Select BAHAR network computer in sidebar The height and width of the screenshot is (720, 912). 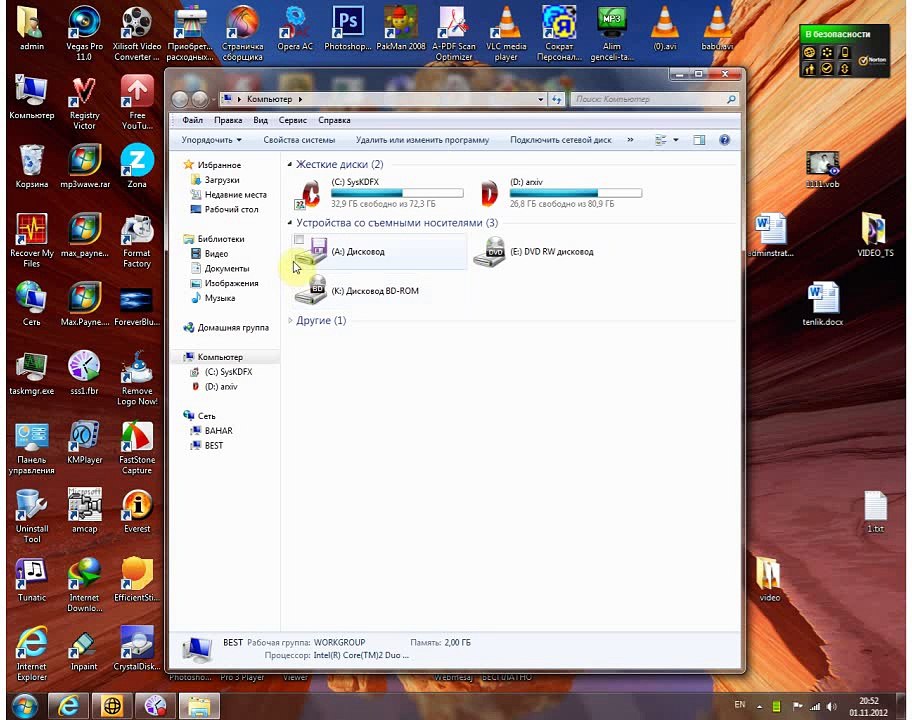tap(218, 431)
